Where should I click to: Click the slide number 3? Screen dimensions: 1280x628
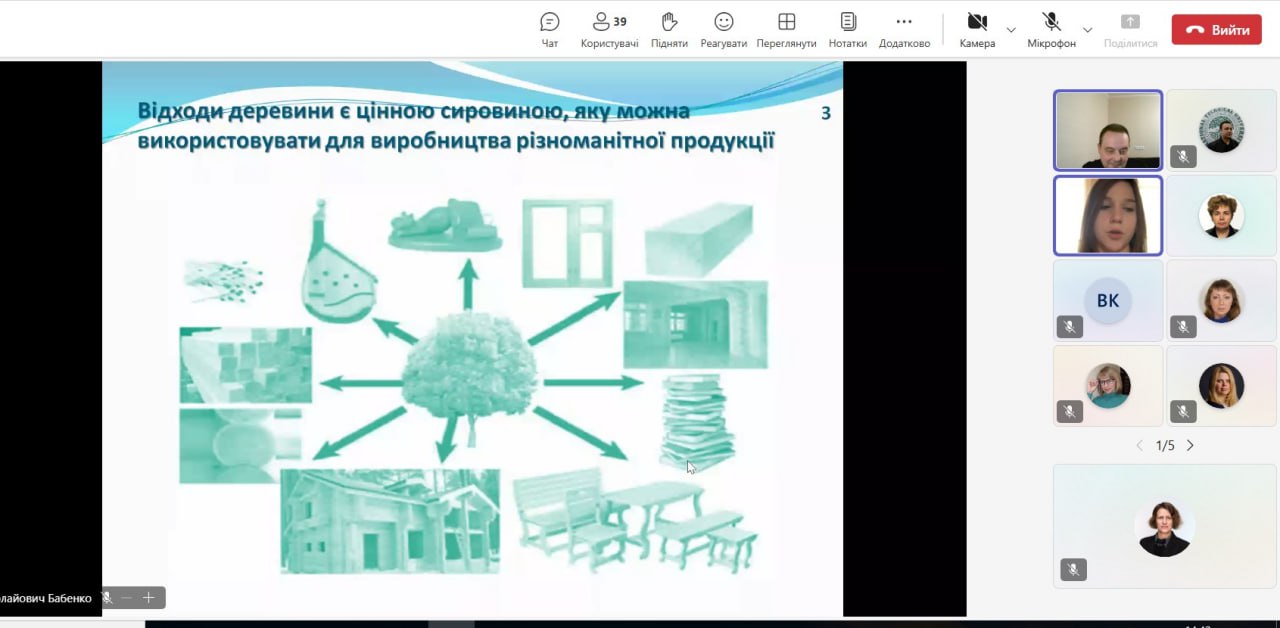[x=826, y=113]
